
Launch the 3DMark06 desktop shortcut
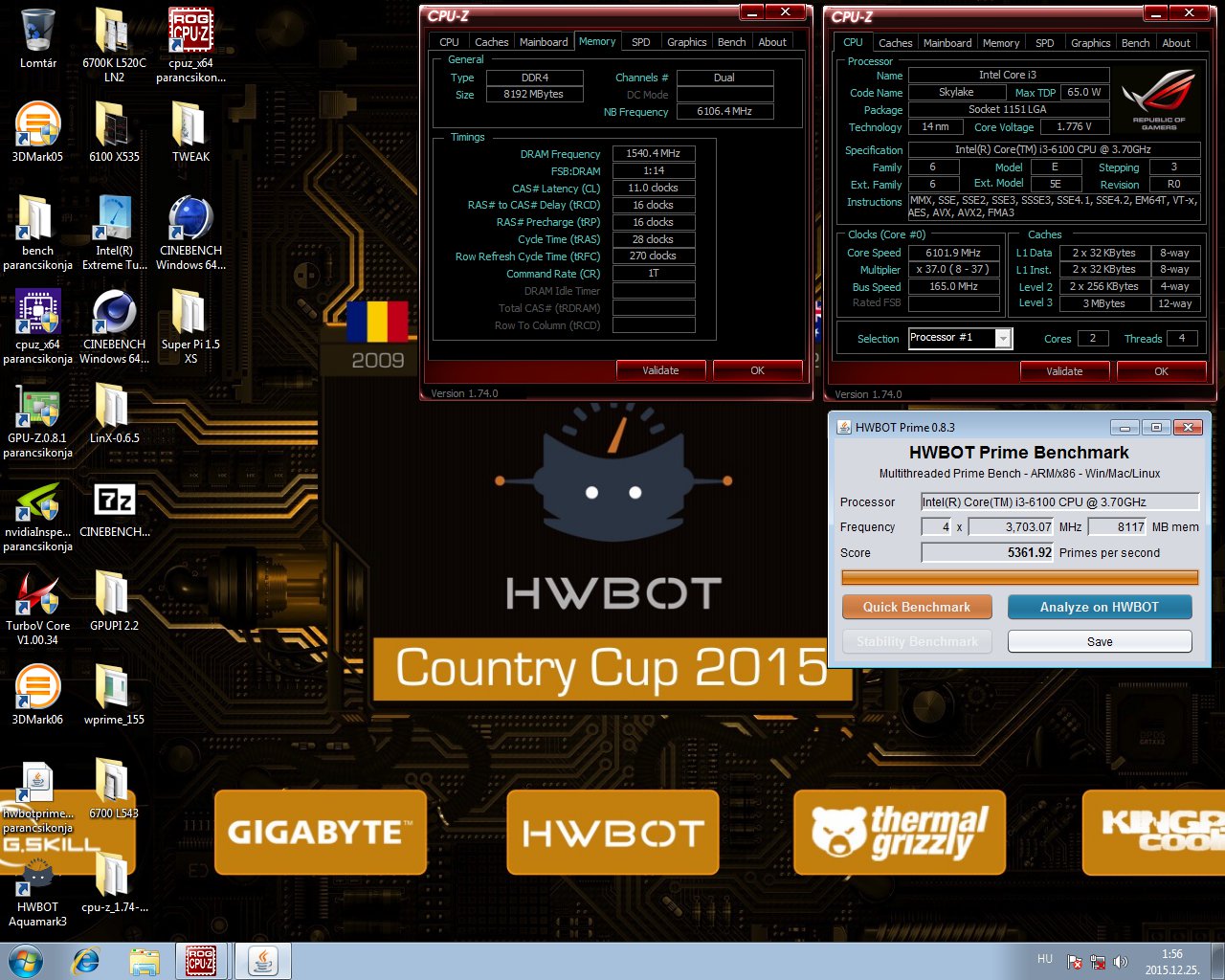(38, 695)
